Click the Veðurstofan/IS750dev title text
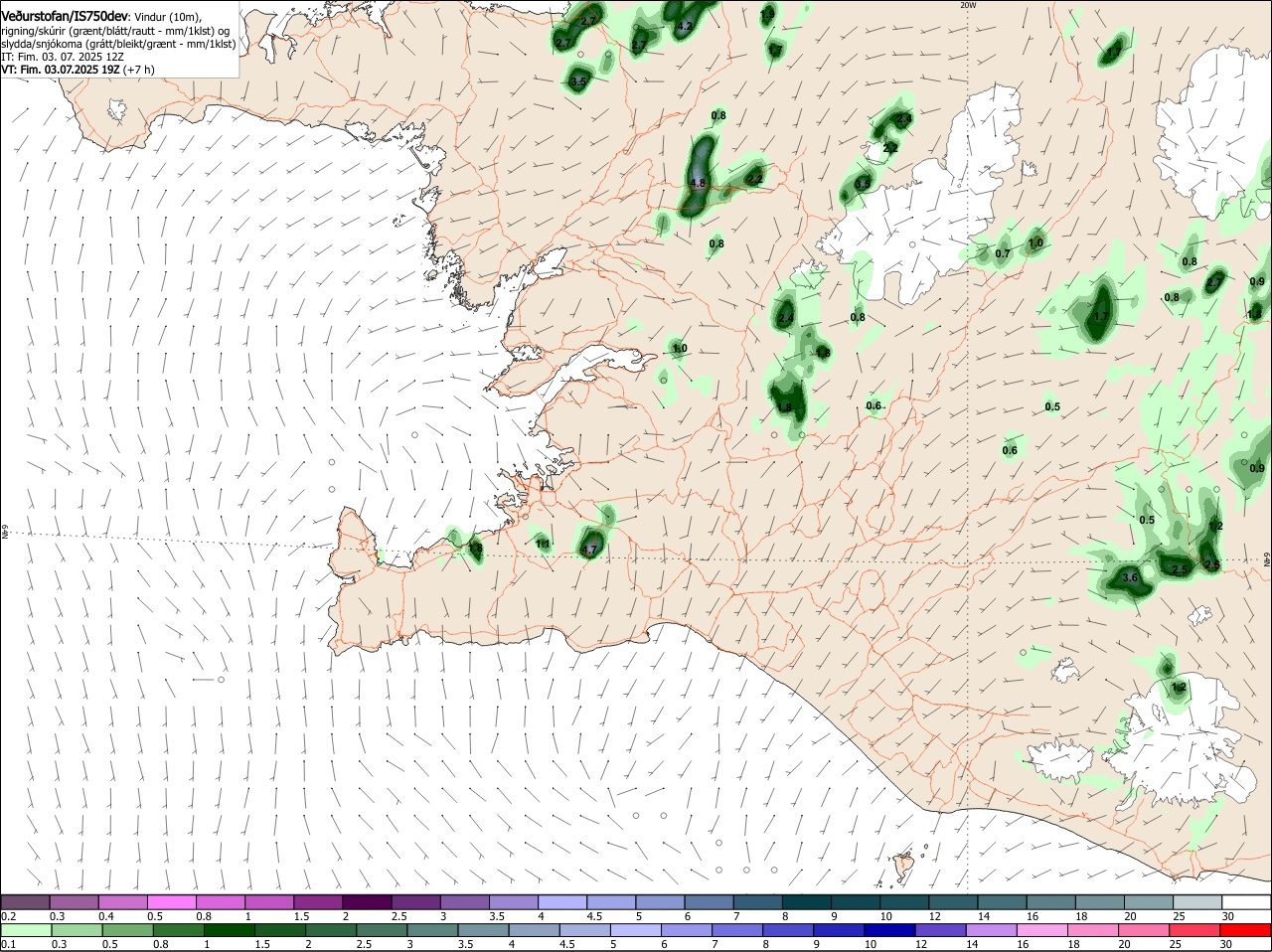This screenshot has height=952, width=1272. pyautogui.click(x=65, y=17)
